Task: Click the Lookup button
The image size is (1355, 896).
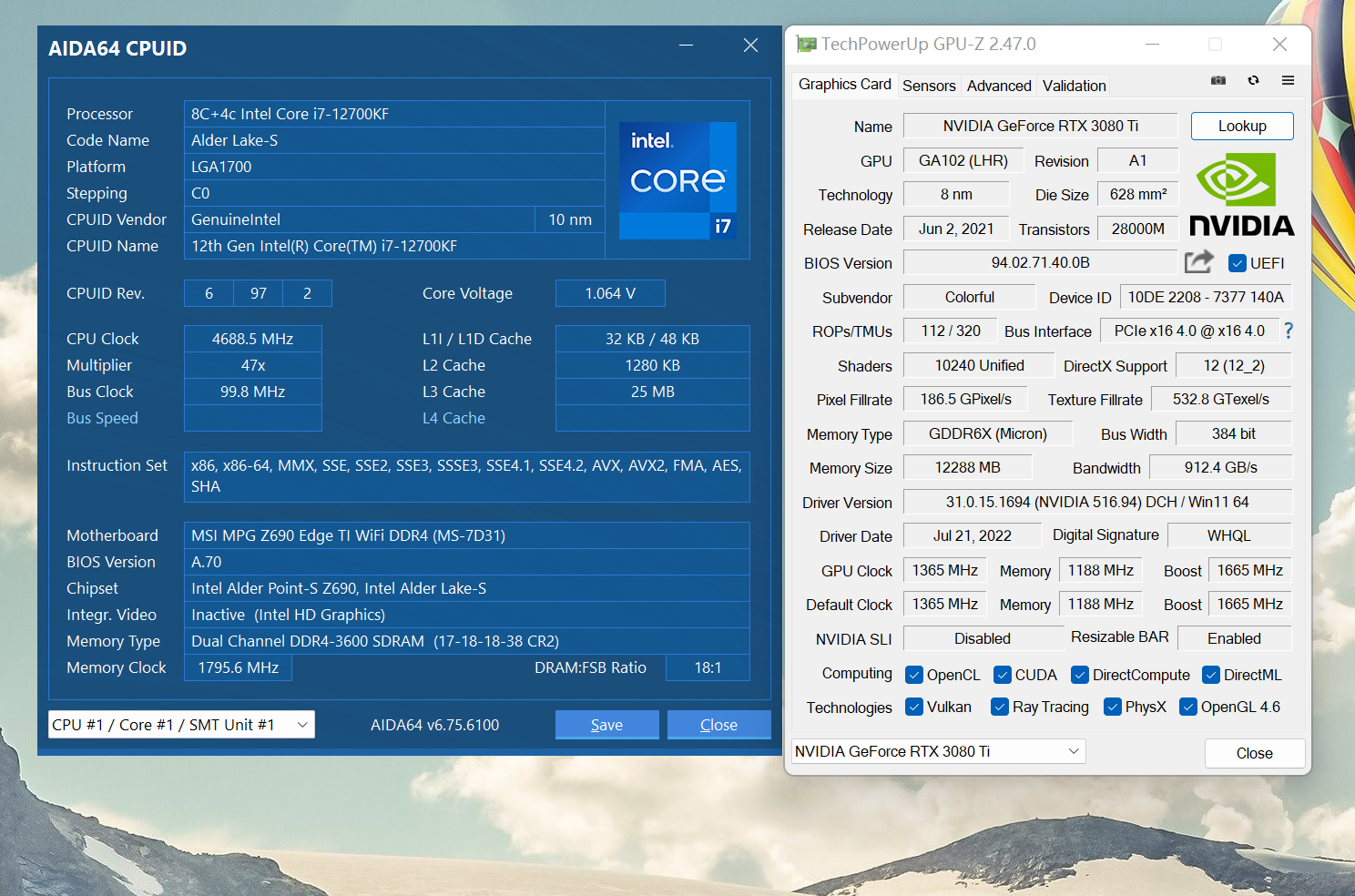Action: coord(1242,126)
